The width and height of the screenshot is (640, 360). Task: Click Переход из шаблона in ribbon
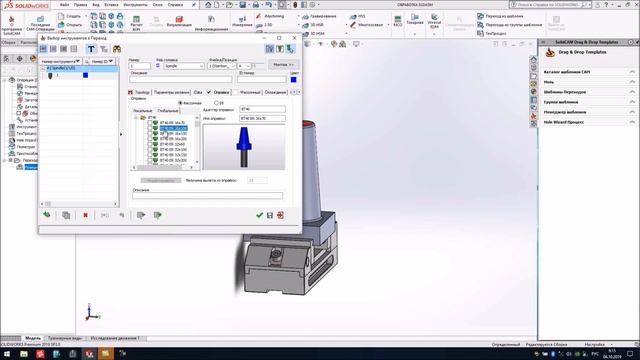[500, 16]
